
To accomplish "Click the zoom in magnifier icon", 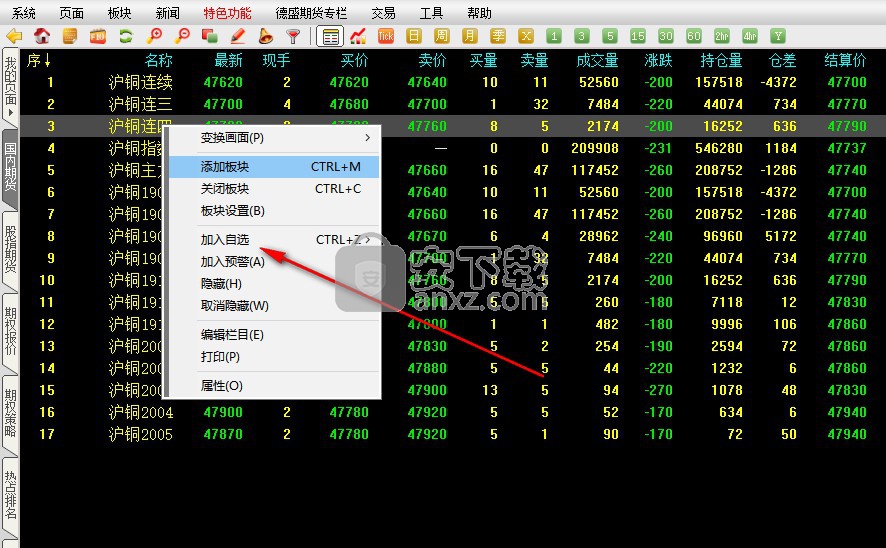I will pyautogui.click(x=154, y=36).
